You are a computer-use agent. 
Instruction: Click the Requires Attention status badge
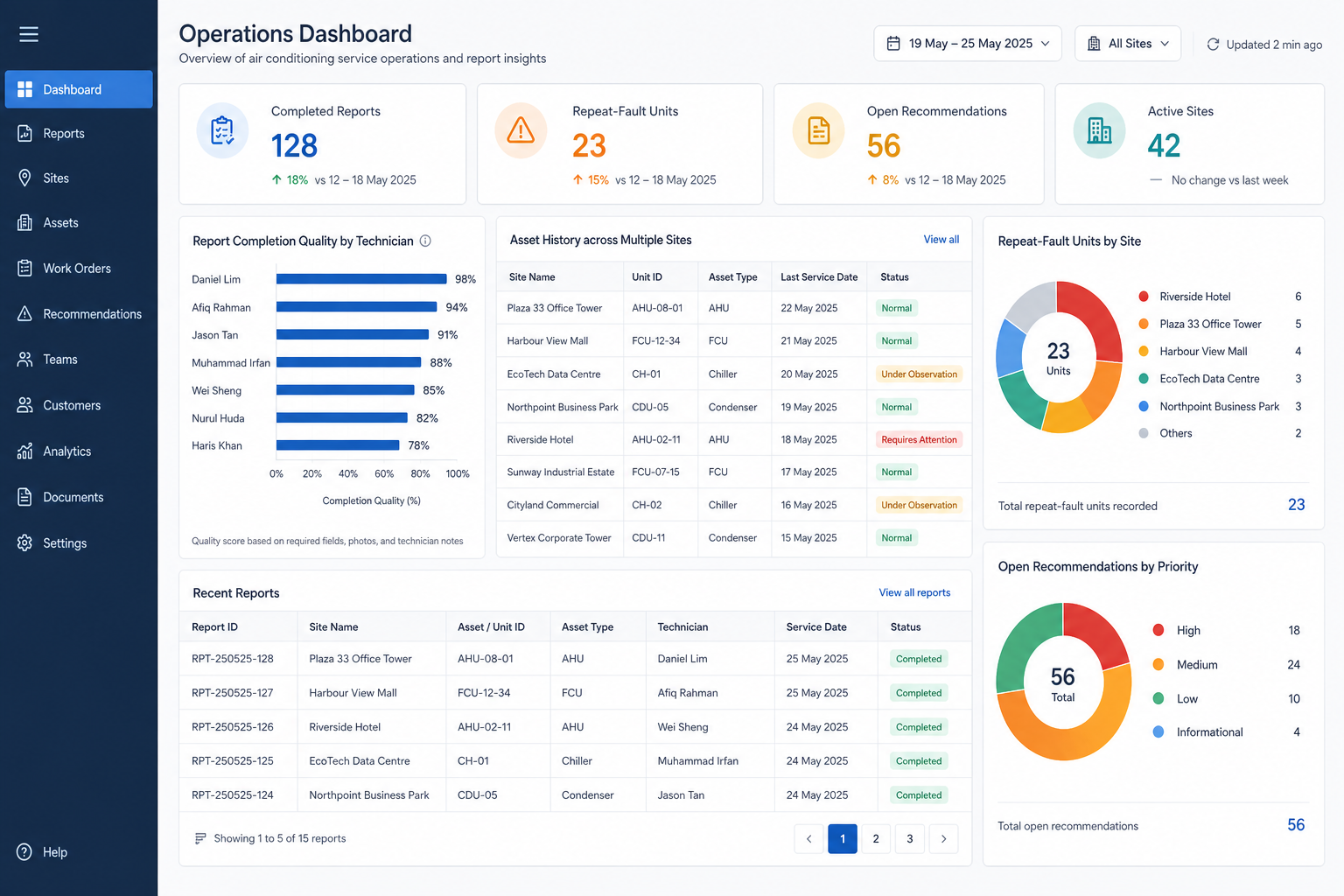tap(919, 439)
